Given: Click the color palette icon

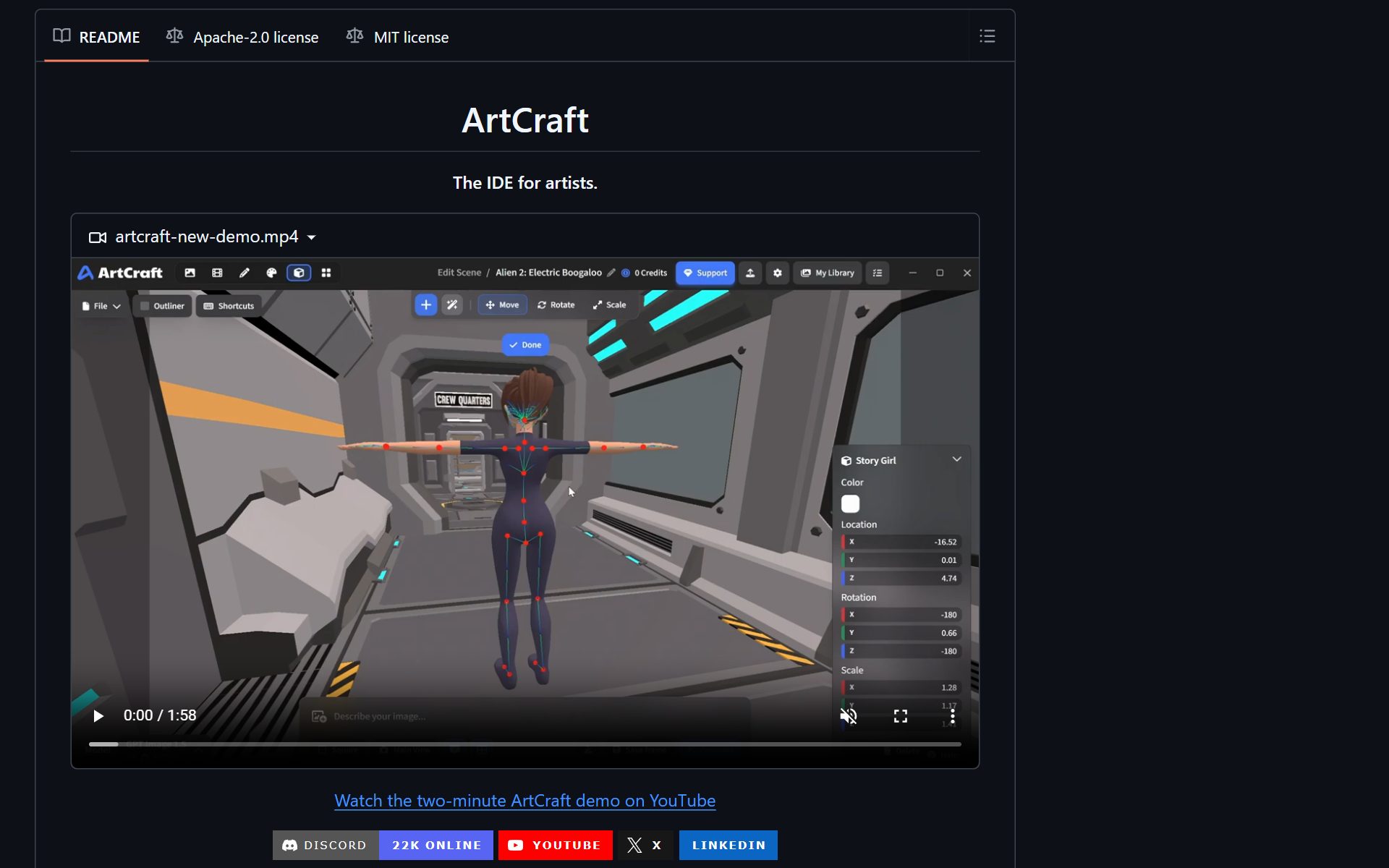Looking at the screenshot, I should [271, 273].
